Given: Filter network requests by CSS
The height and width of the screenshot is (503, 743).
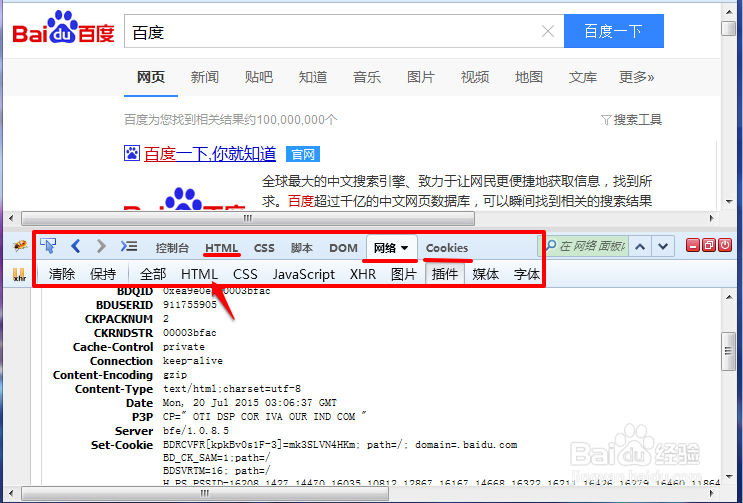Looking at the screenshot, I should pos(245,274).
